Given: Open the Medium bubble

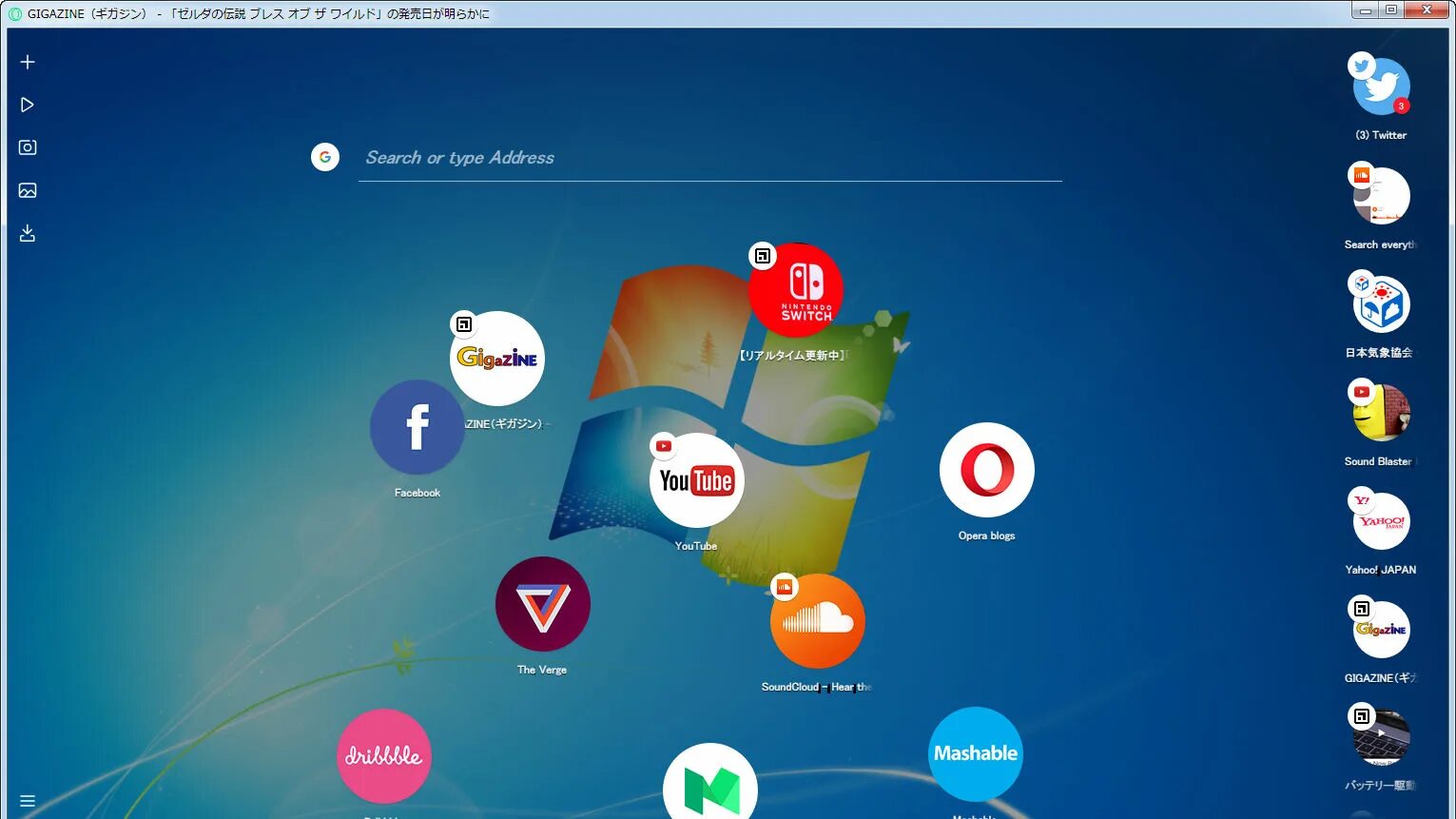Looking at the screenshot, I should click(710, 785).
